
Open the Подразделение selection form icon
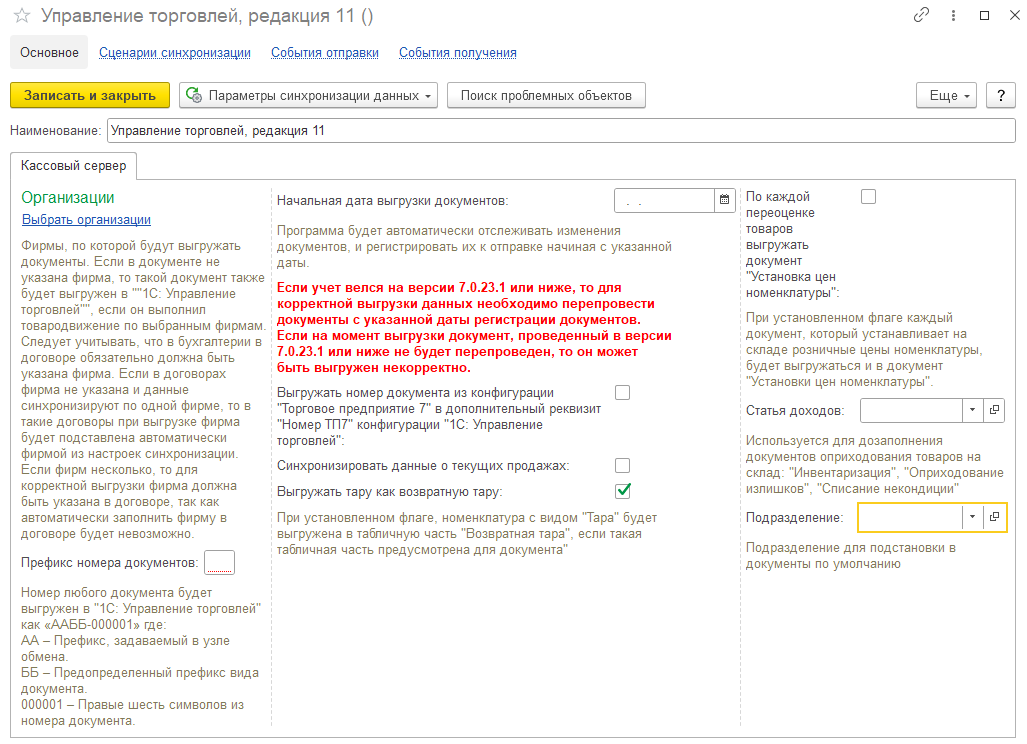[994, 517]
